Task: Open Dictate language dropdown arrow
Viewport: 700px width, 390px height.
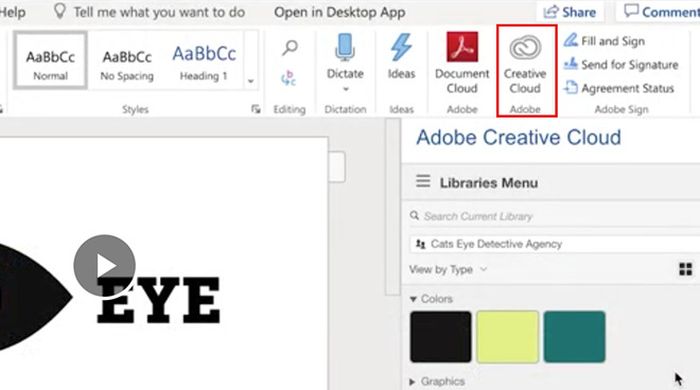Action: click(346, 89)
